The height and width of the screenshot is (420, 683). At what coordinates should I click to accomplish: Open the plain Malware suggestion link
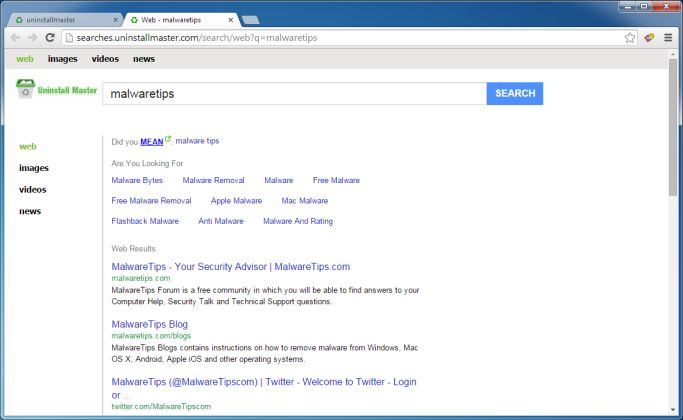tap(279, 180)
